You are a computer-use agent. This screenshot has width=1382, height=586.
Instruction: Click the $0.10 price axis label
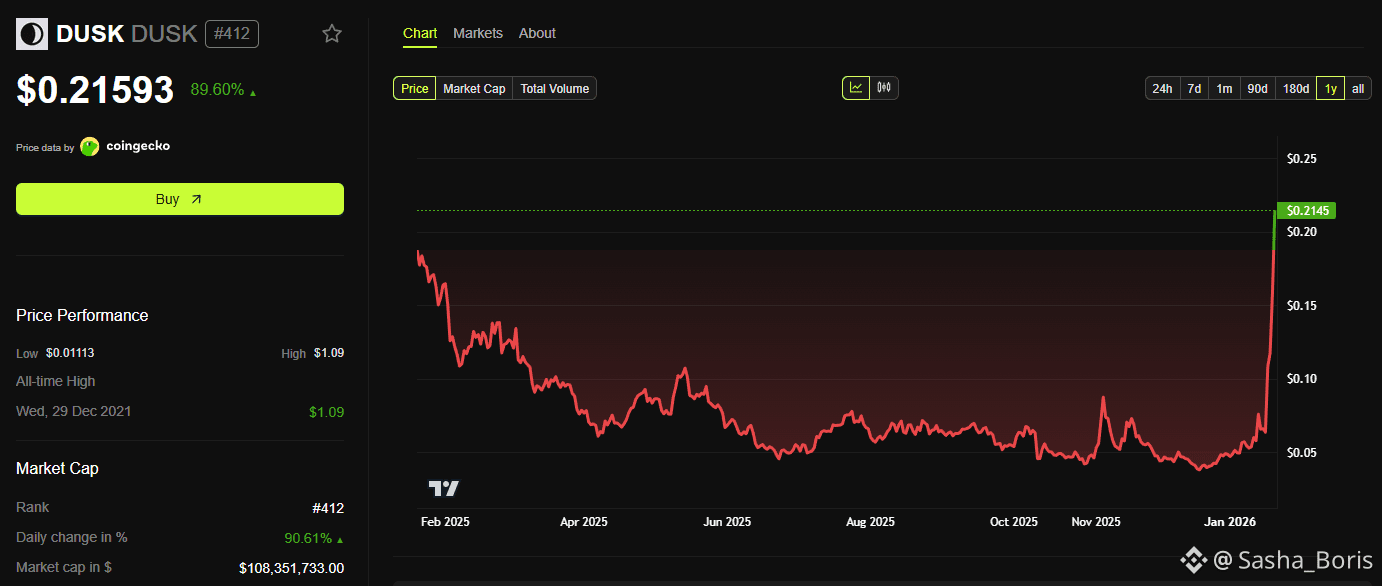tap(1302, 378)
